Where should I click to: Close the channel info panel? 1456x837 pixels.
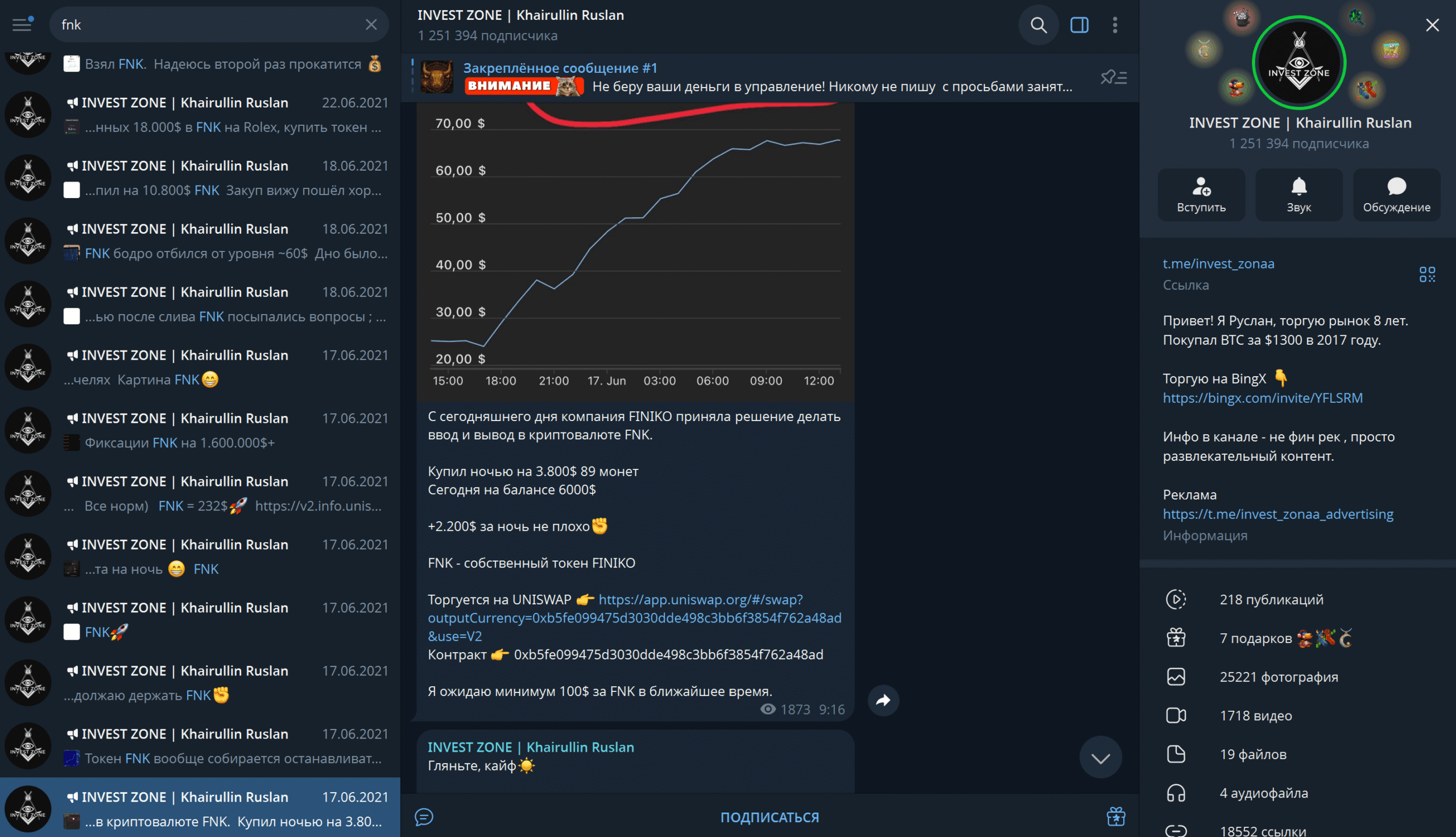tap(1432, 24)
